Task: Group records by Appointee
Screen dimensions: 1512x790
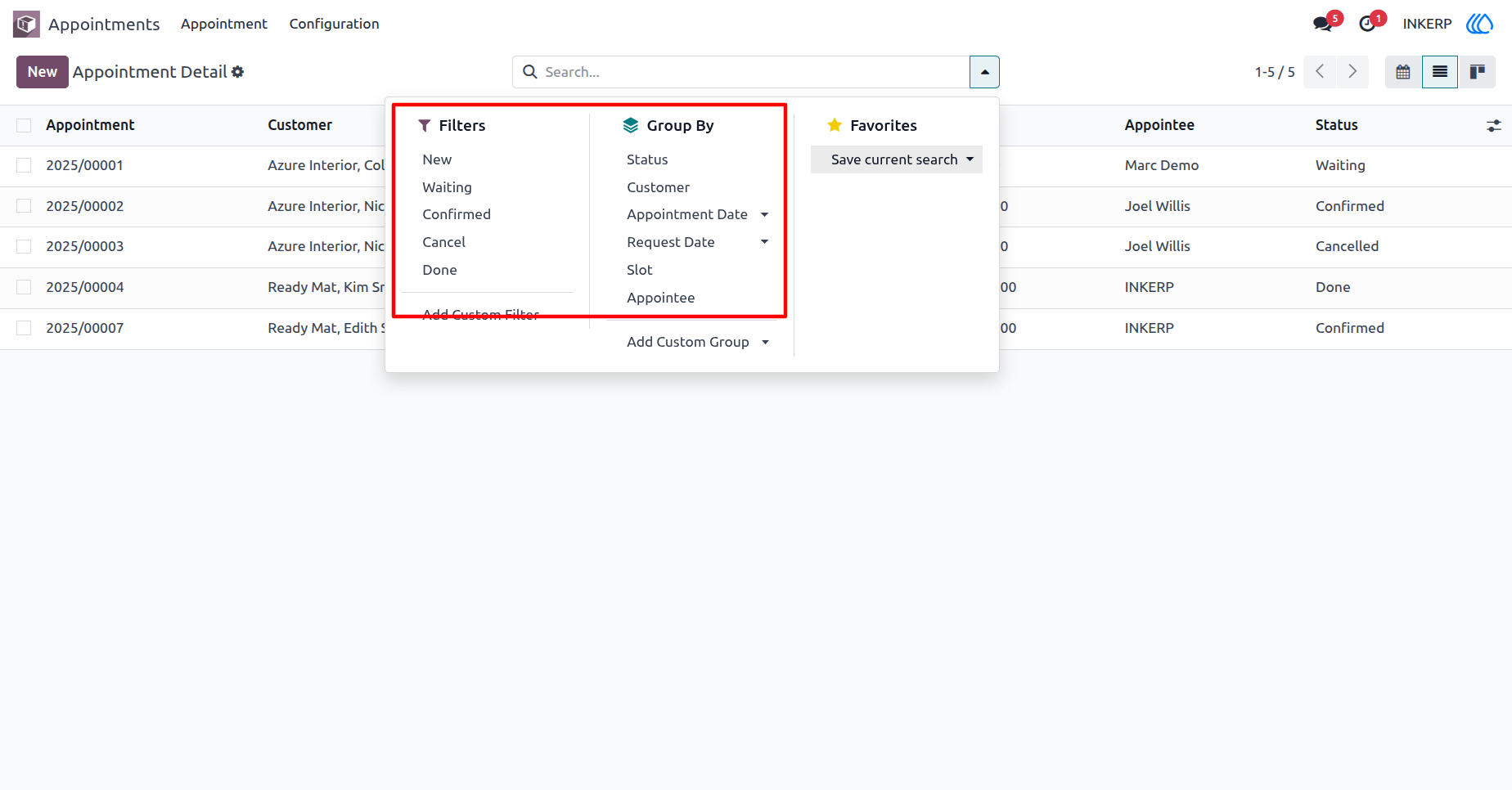Action: [660, 298]
